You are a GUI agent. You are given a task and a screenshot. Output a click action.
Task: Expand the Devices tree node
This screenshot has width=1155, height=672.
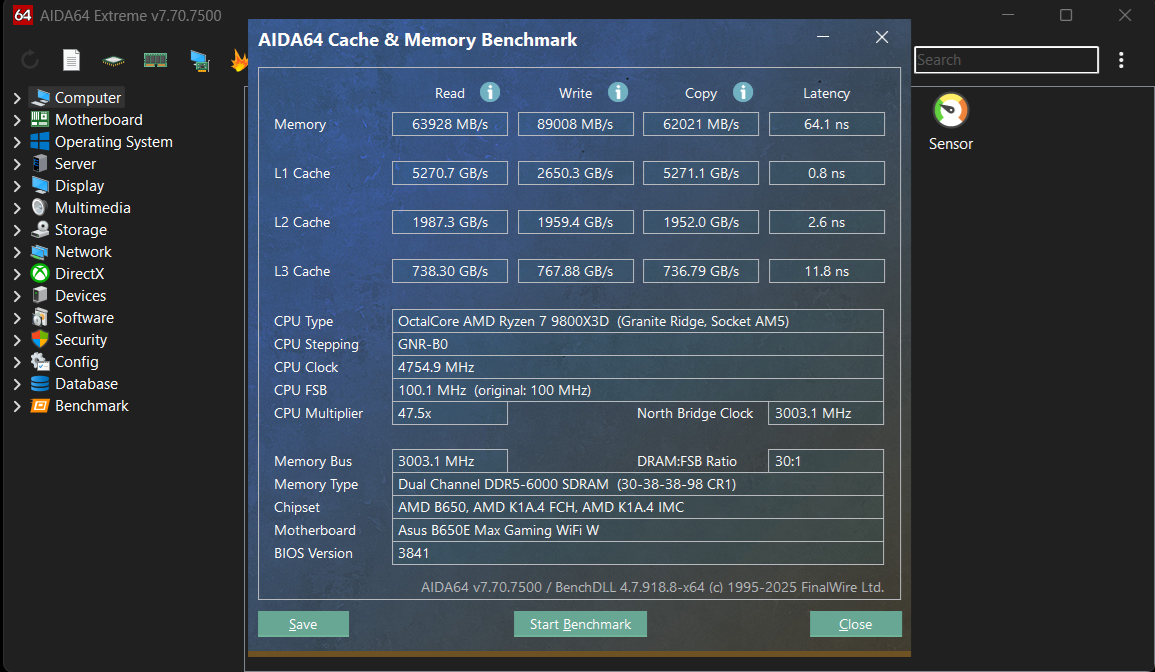tap(17, 295)
